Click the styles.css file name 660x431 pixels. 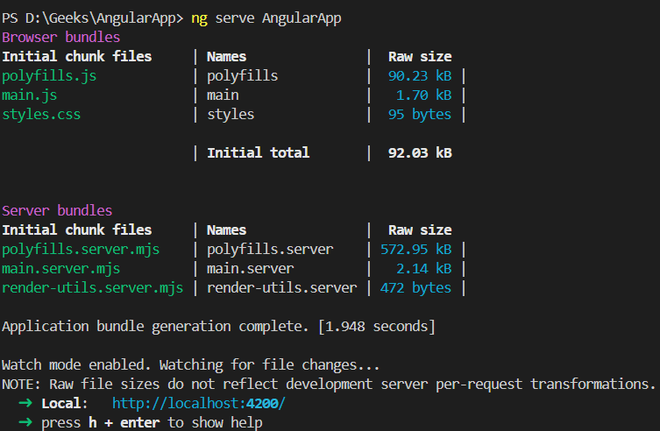pos(41,114)
